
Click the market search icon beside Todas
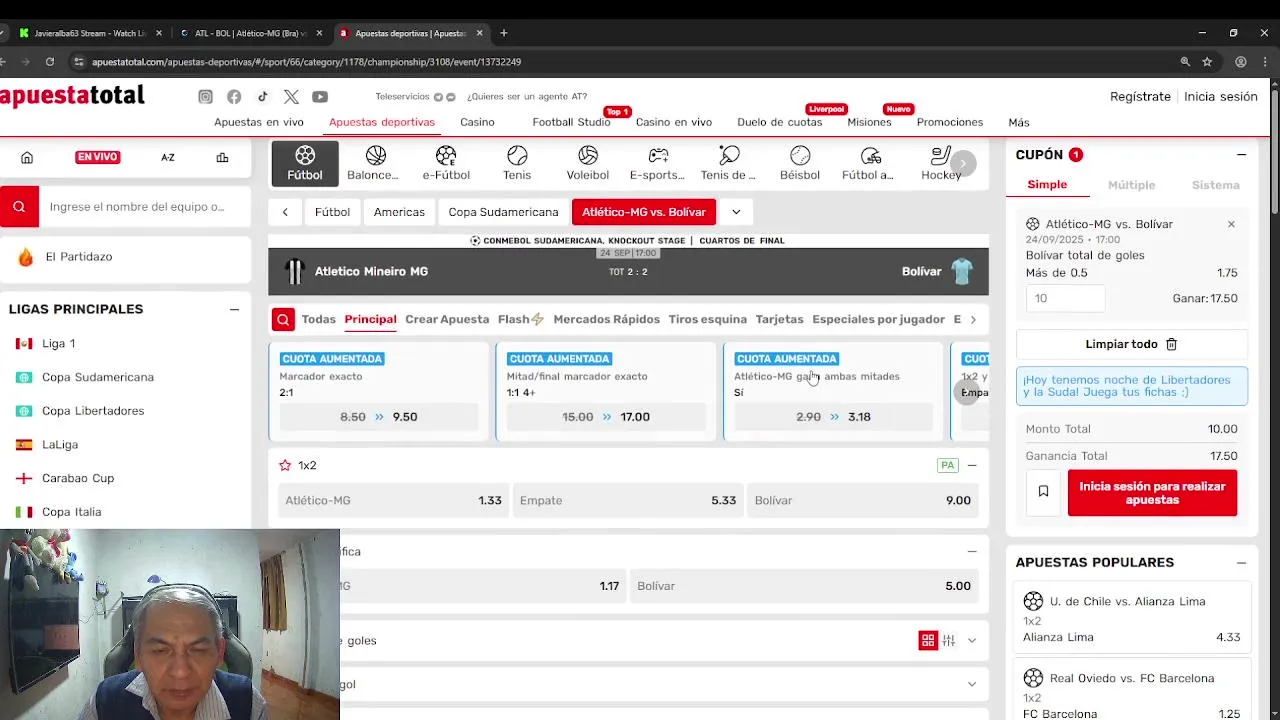[283, 319]
